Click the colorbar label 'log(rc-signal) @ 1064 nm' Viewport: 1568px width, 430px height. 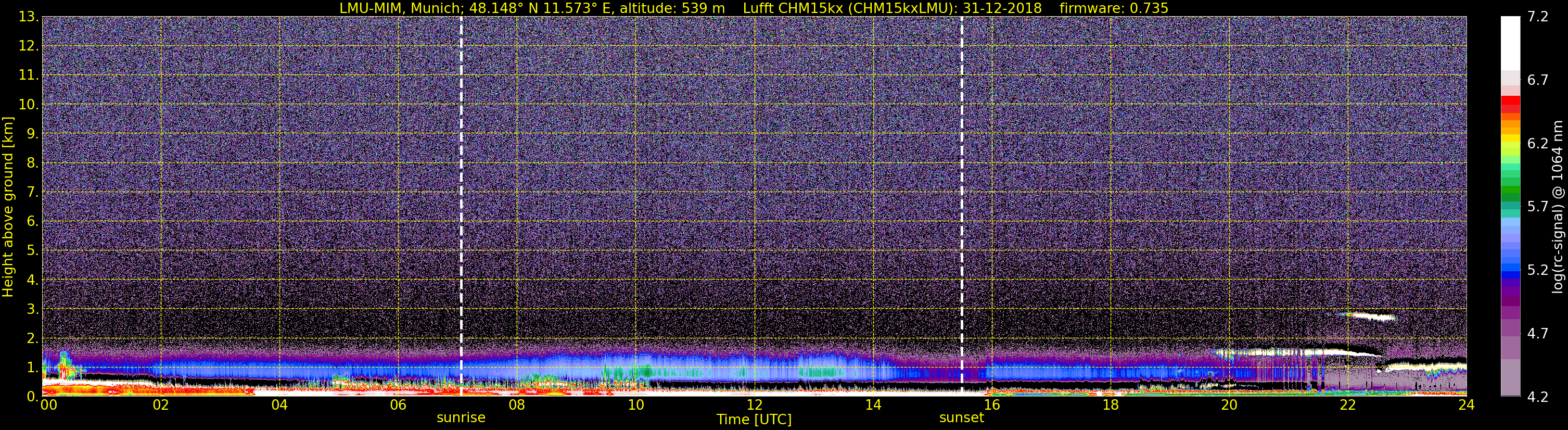point(1557,207)
